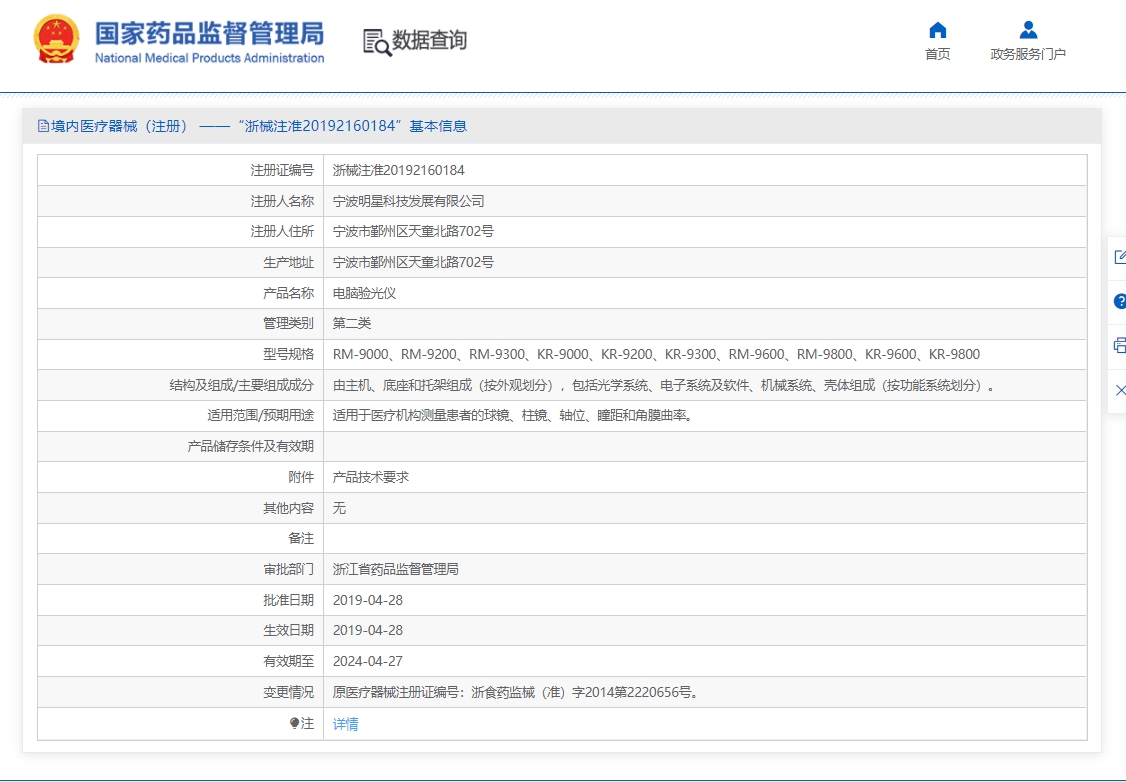Click the 备注 label
The image size is (1126, 782).
click(x=302, y=538)
